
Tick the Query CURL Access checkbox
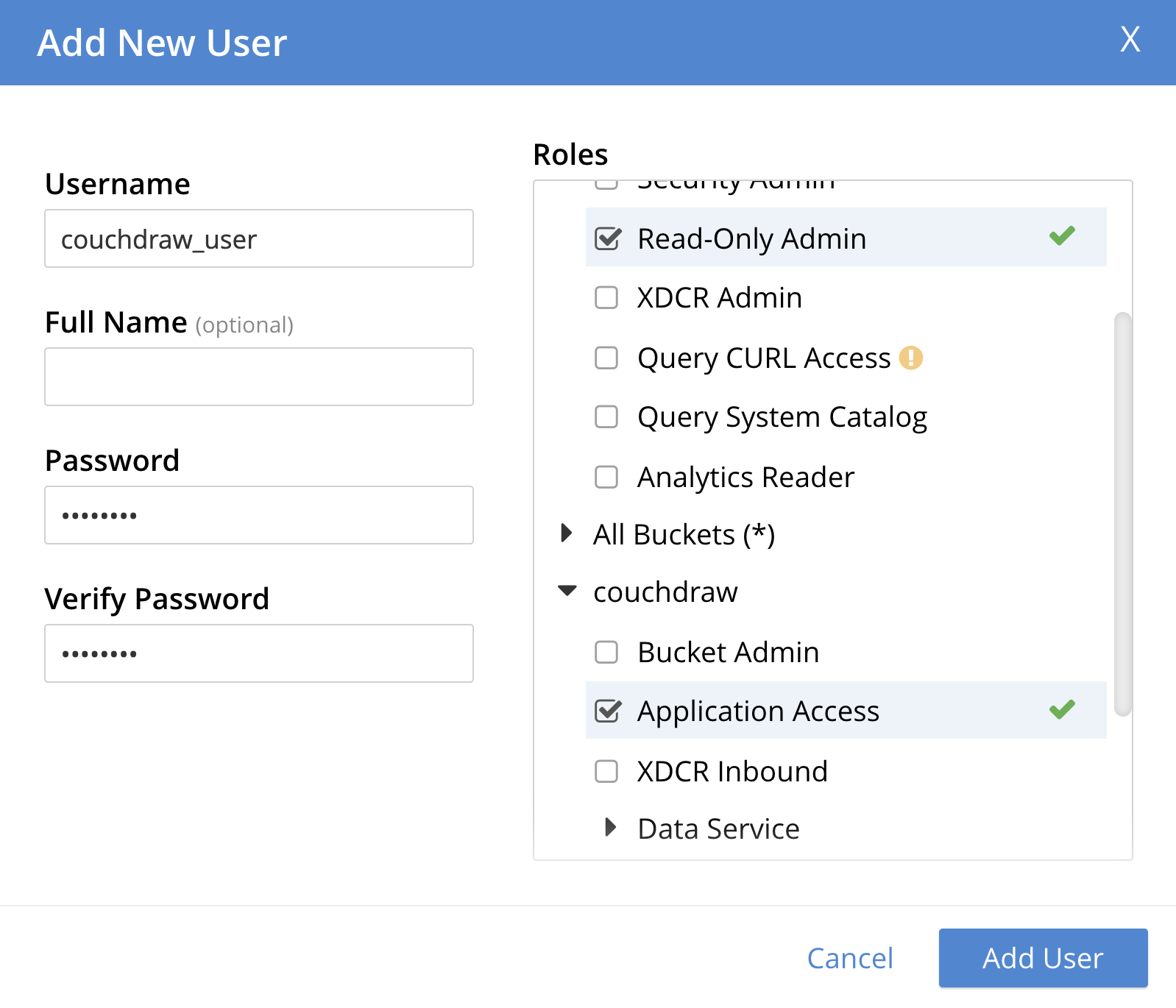coord(606,358)
